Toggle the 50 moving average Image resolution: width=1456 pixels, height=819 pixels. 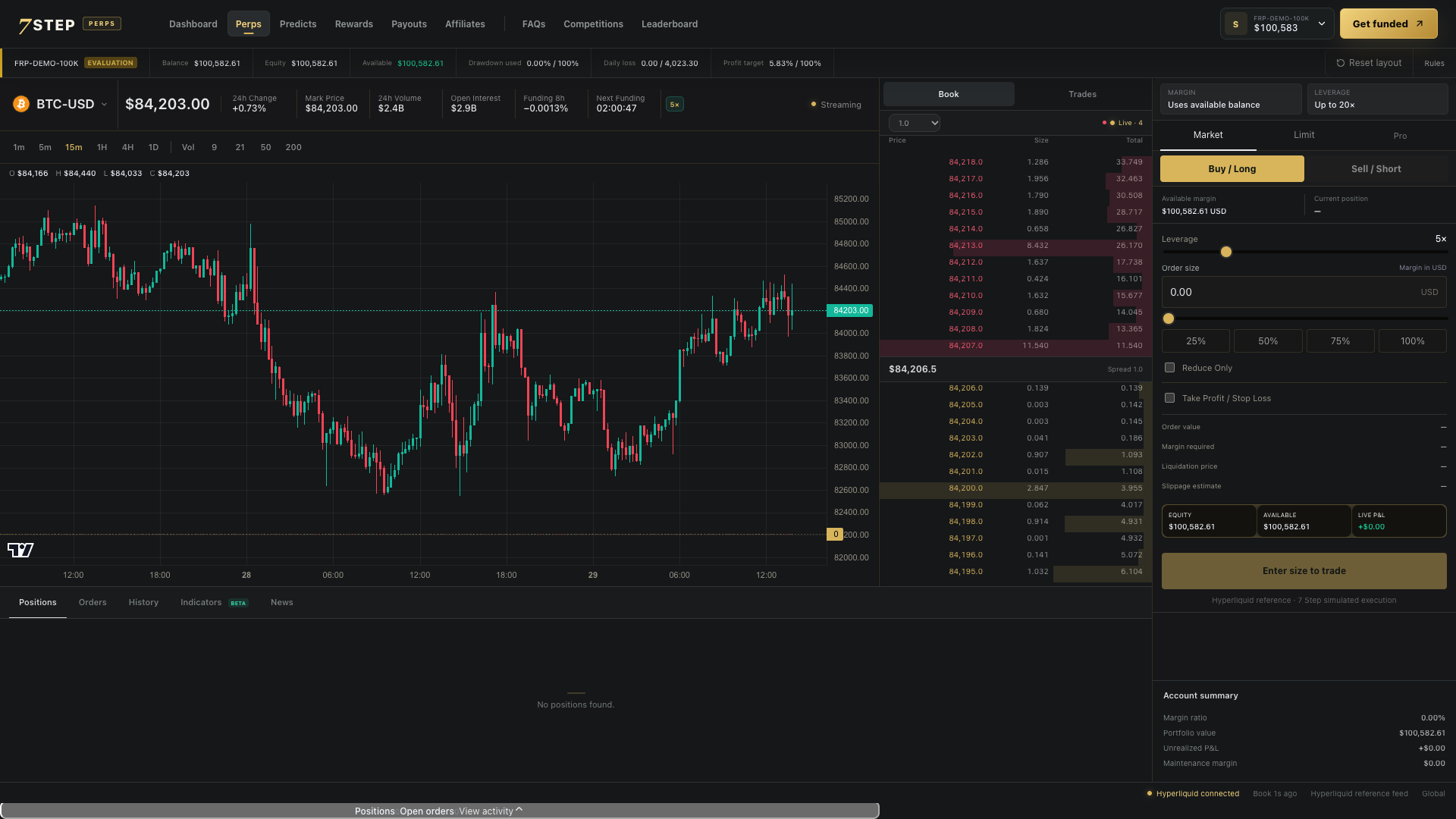265,147
